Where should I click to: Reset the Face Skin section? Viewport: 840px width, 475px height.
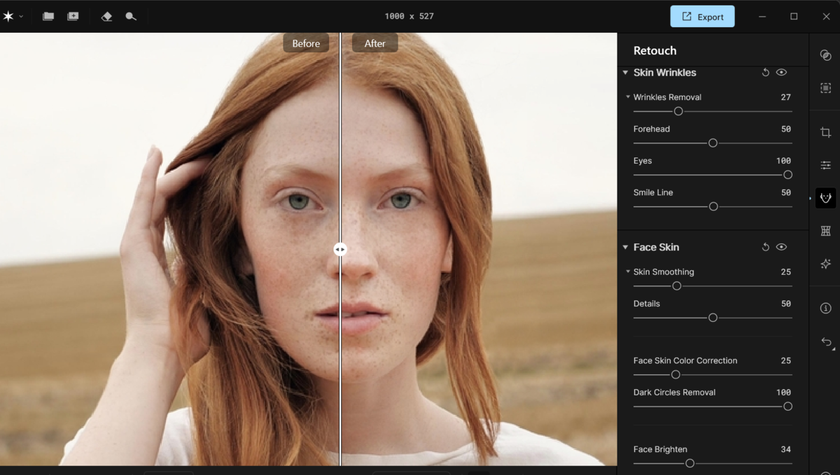point(766,247)
